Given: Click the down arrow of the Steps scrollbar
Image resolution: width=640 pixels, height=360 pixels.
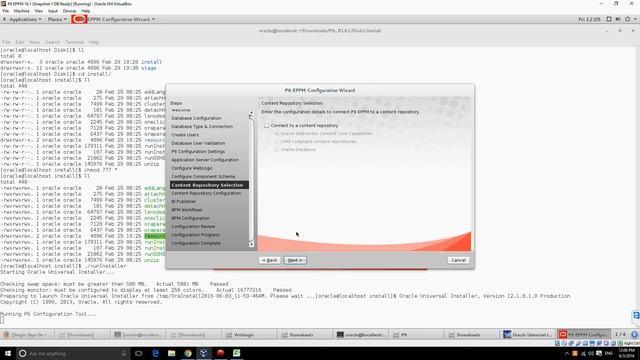Looking at the screenshot, I should [x=251, y=244].
